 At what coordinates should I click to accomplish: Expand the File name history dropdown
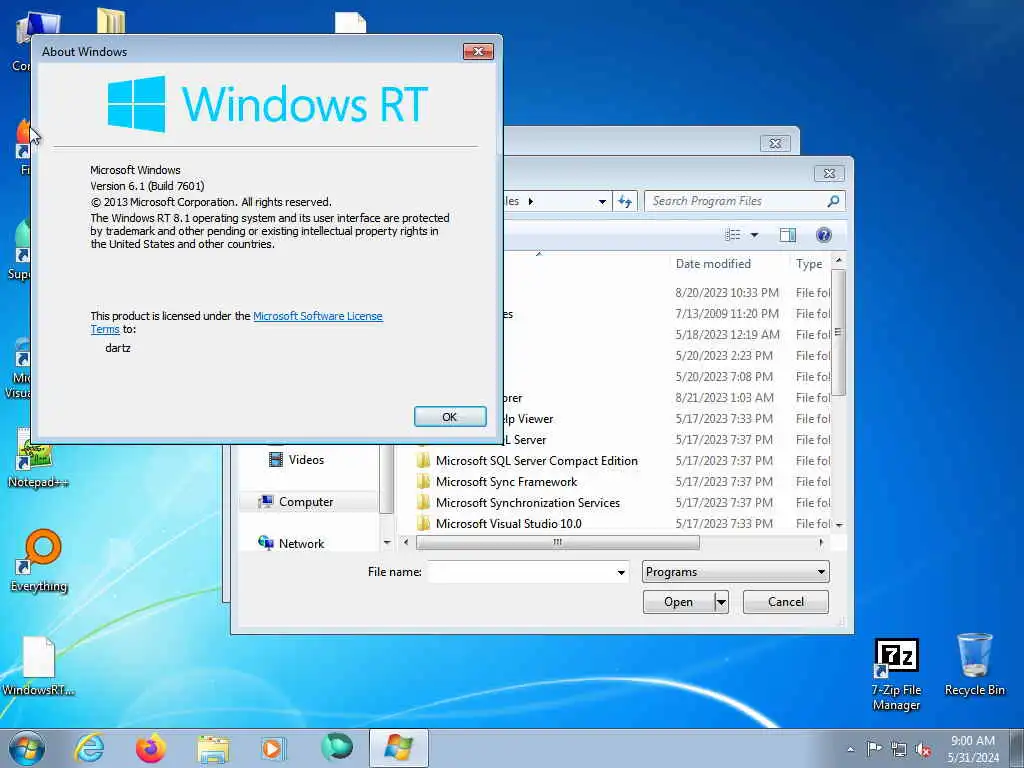tap(621, 573)
